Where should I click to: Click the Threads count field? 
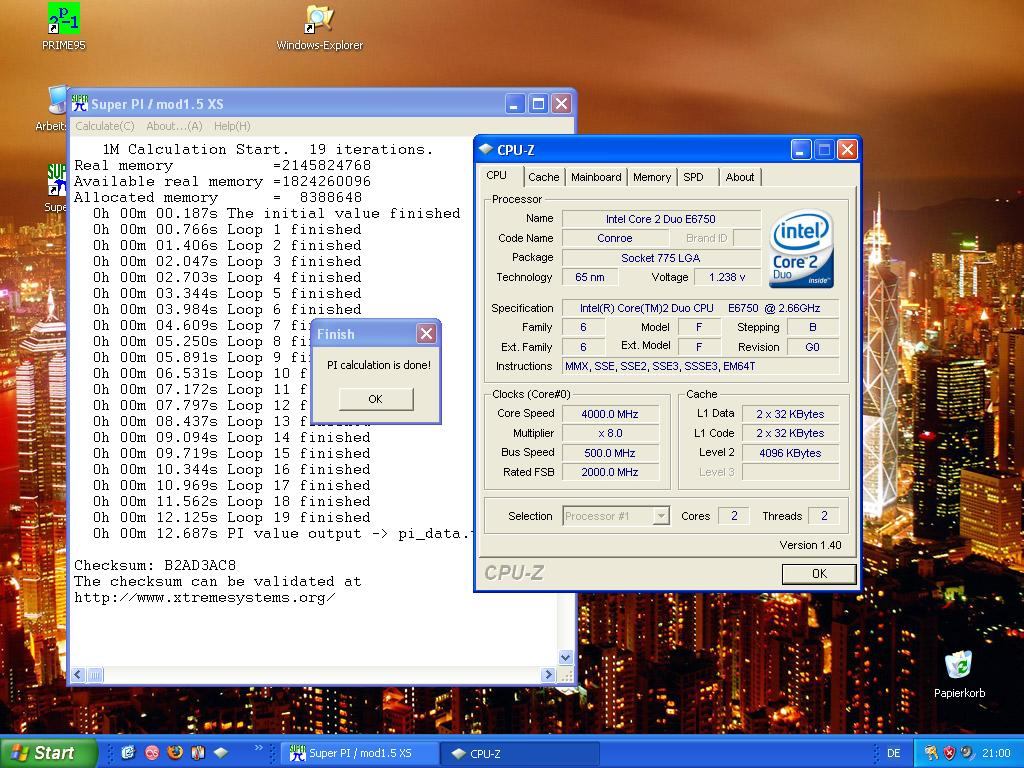[824, 516]
